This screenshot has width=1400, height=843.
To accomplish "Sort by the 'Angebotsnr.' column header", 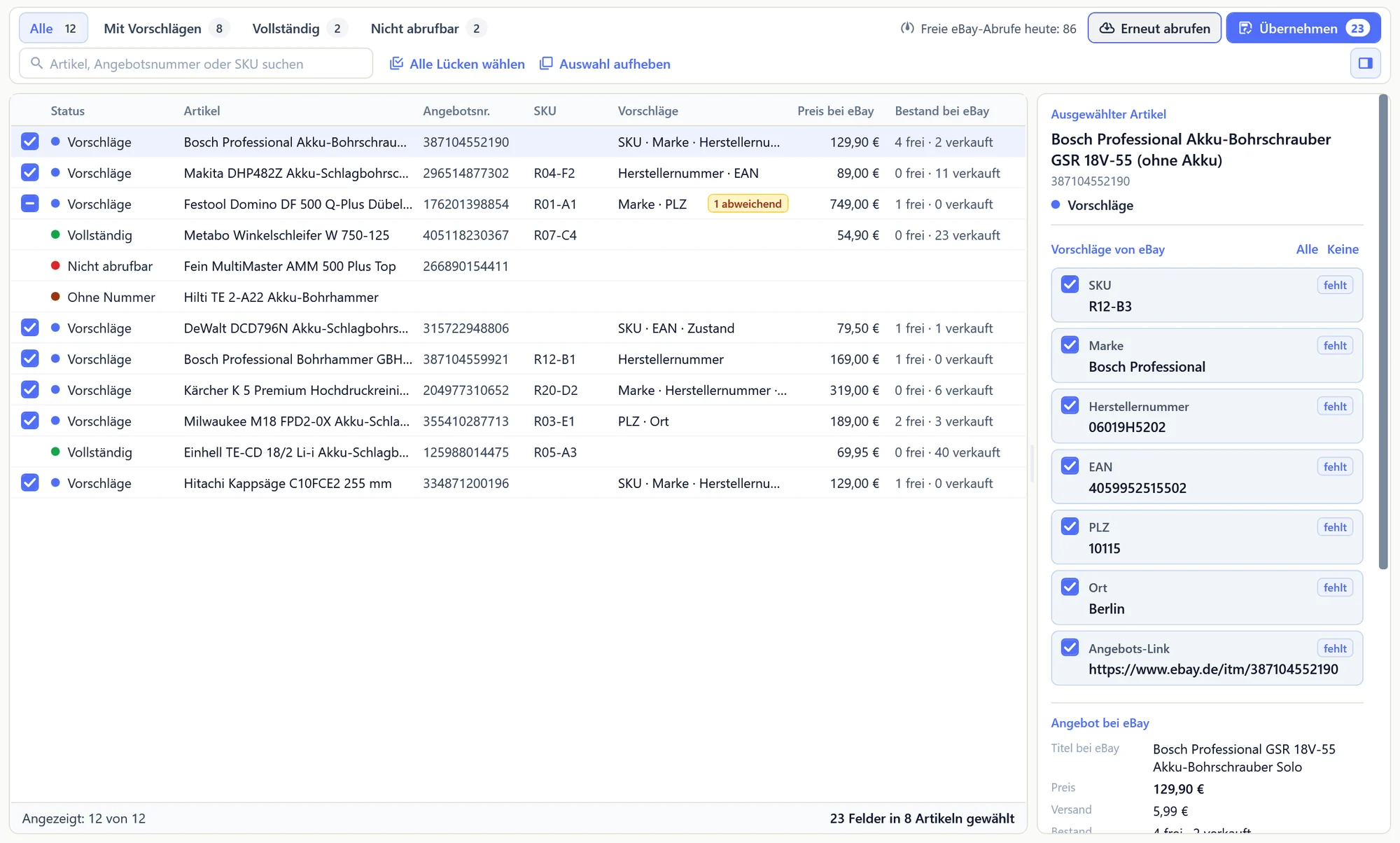I will tap(456, 111).
